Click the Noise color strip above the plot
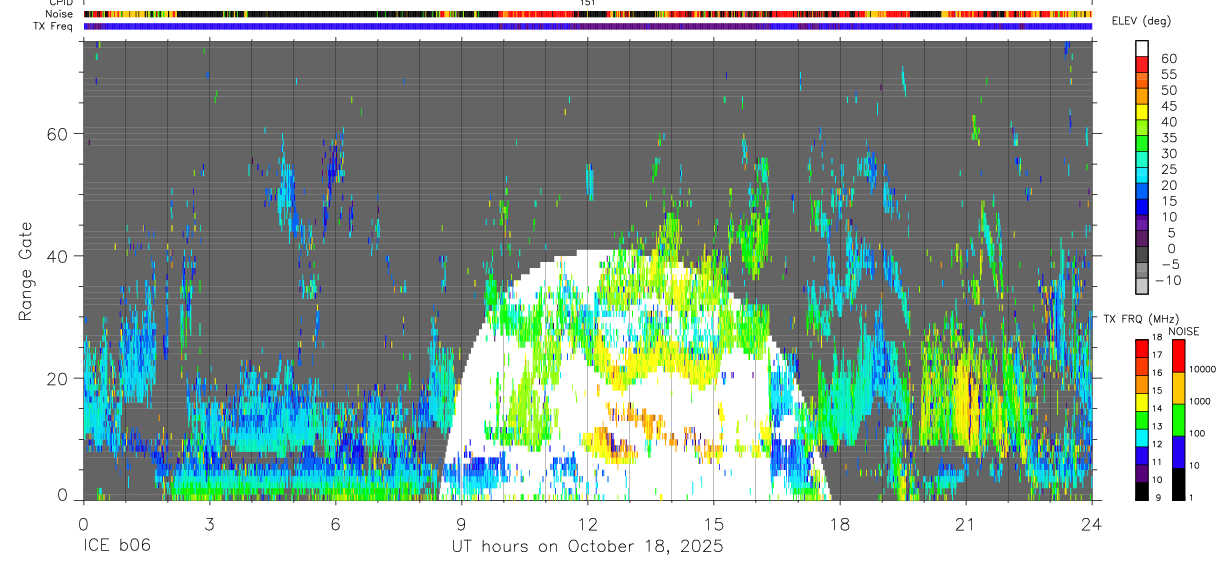This screenshot has height=567, width=1228. 588,14
